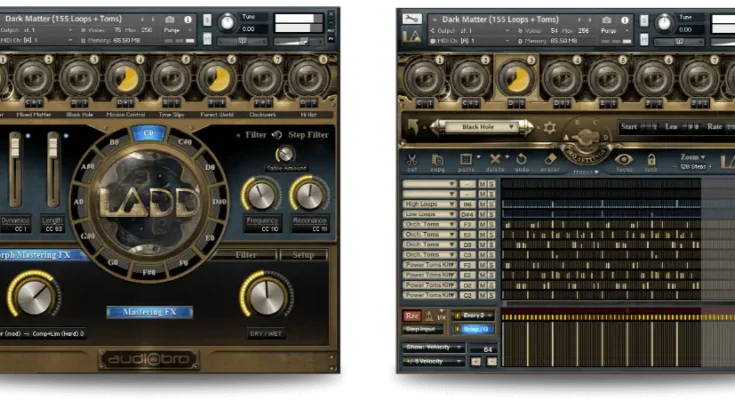This screenshot has height=400, width=735.
Task: Mute the High Loops track
Action: pyautogui.click(x=481, y=204)
